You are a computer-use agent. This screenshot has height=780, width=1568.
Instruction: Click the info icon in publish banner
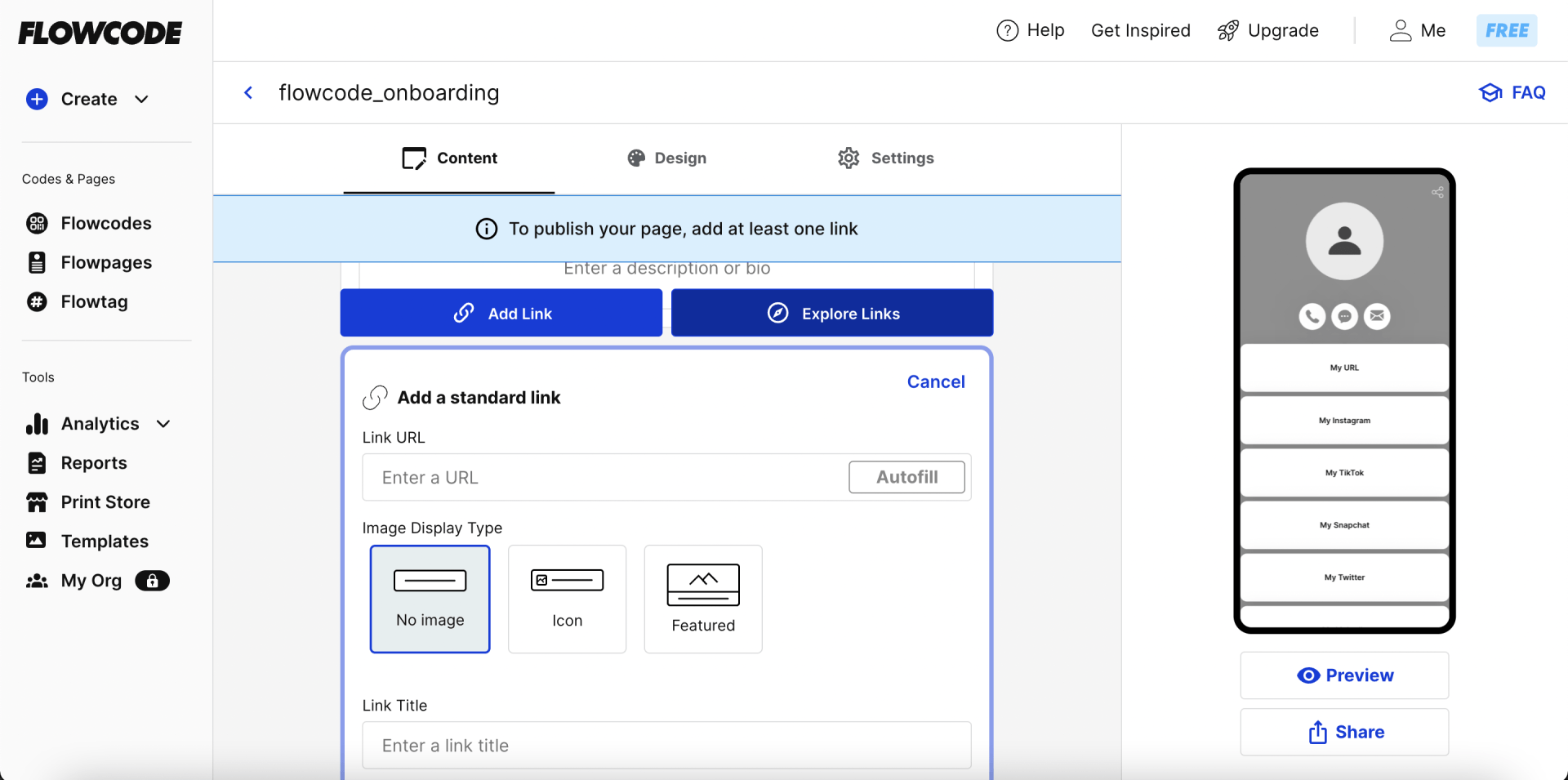pos(487,229)
